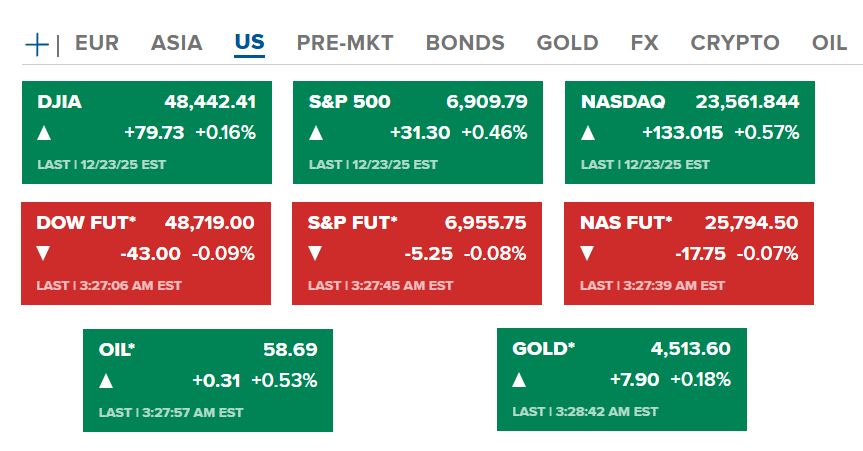Image resolution: width=863 pixels, height=451 pixels.
Task: Switch to the EUR markets tab
Action: click(97, 43)
